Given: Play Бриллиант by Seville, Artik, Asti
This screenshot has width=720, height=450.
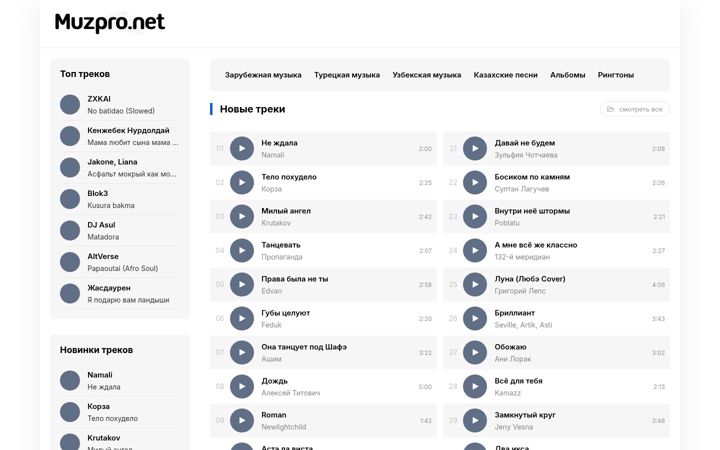Looking at the screenshot, I should click(x=475, y=318).
